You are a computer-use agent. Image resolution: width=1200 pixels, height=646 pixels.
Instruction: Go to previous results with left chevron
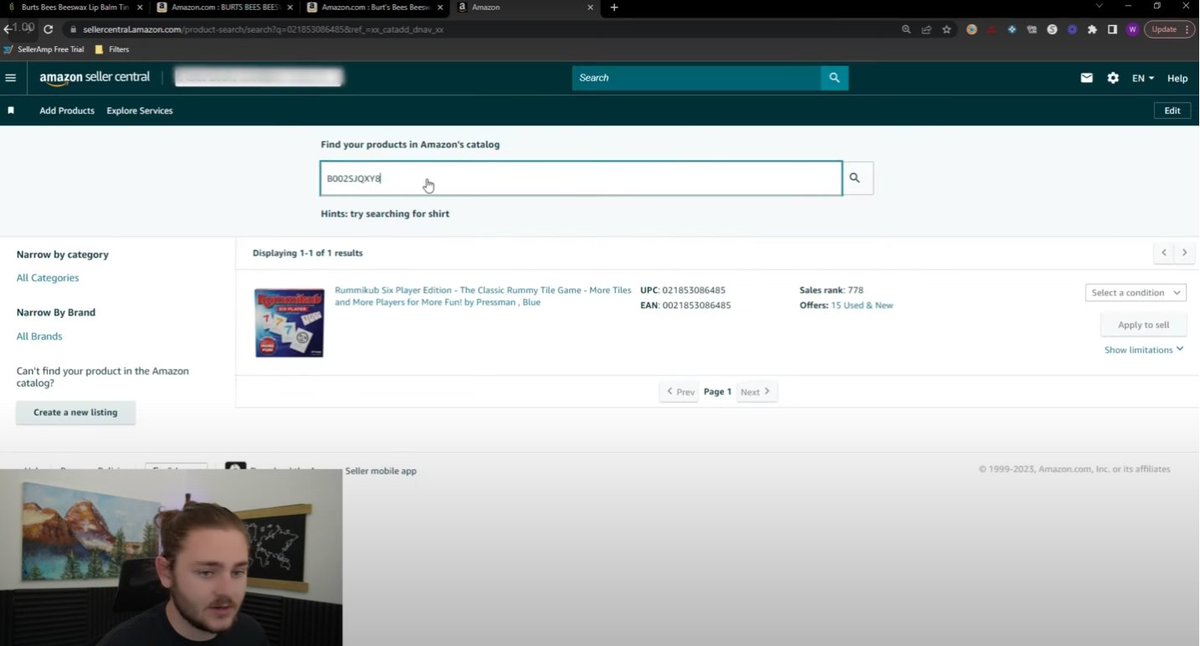(x=1164, y=253)
